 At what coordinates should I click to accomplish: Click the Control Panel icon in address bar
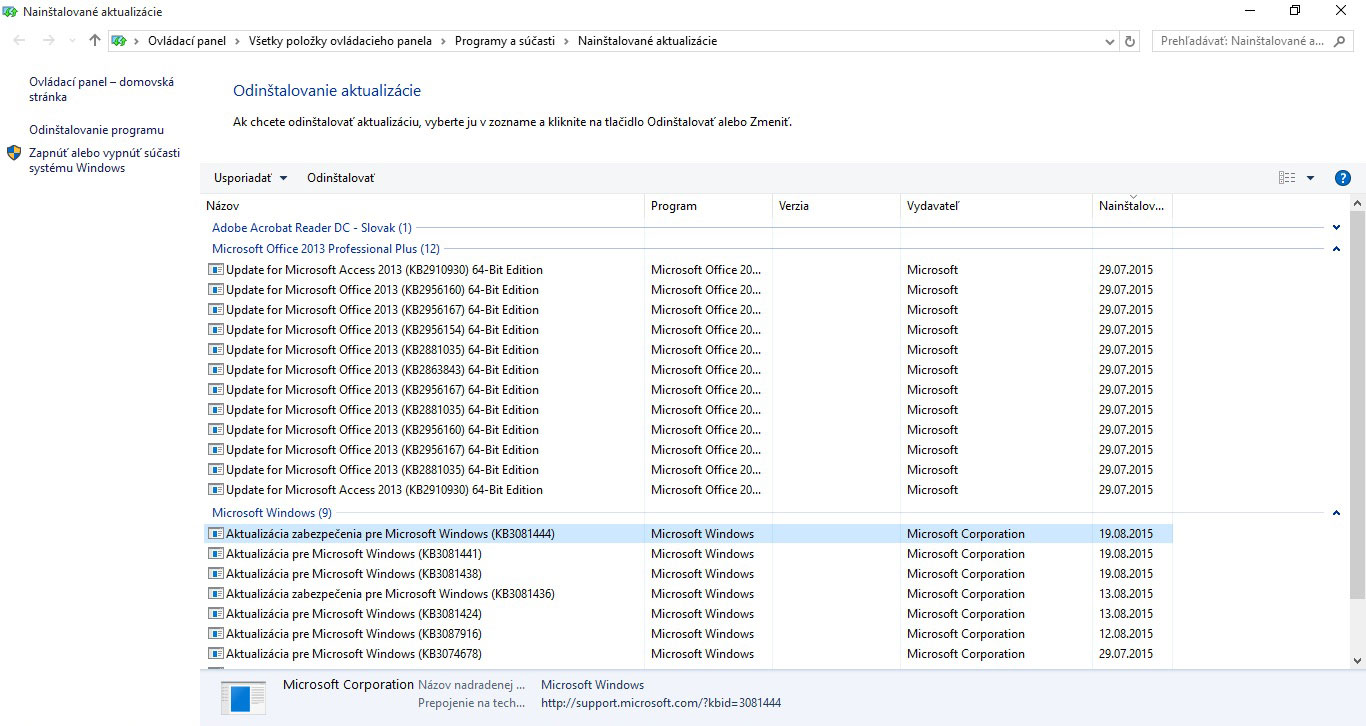[119, 41]
